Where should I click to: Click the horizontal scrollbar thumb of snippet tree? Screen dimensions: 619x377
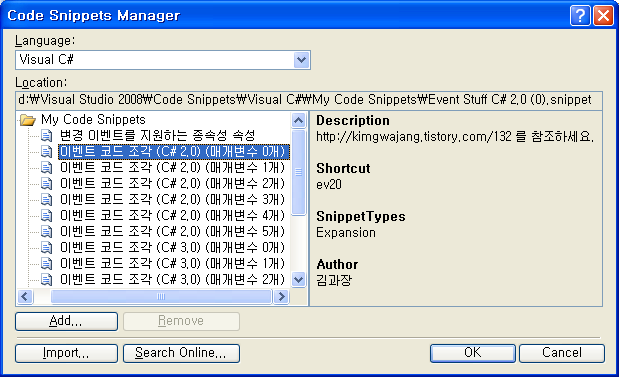161,296
